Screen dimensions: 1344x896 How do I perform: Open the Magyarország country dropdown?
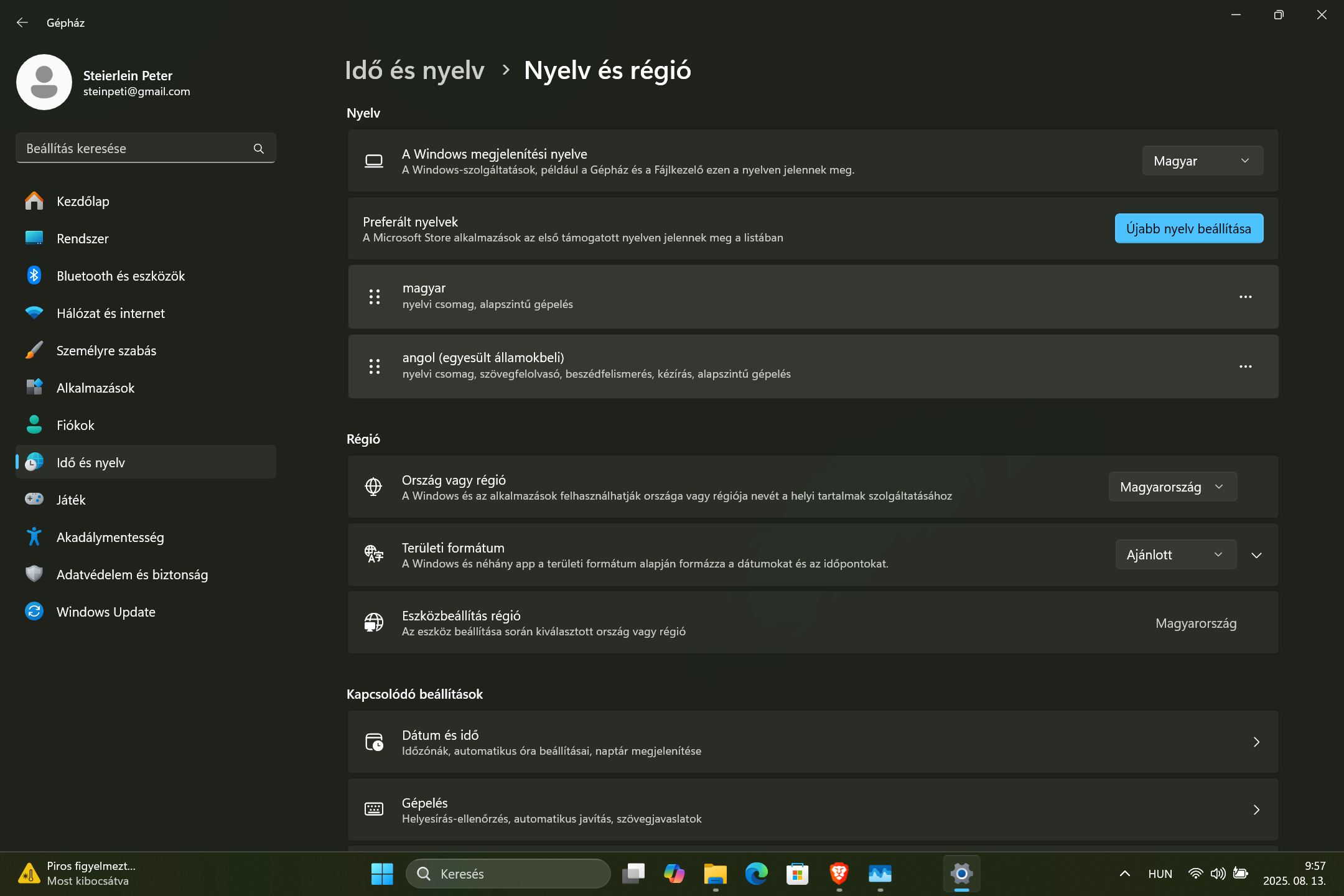tap(1172, 487)
